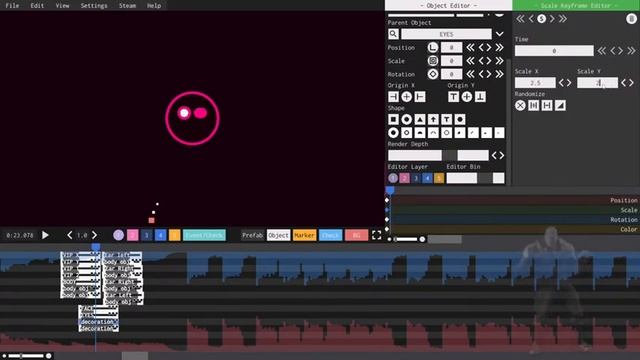640x360 pixels.
Task: Toggle parent Scale inheritance icon
Action: [x=433, y=61]
